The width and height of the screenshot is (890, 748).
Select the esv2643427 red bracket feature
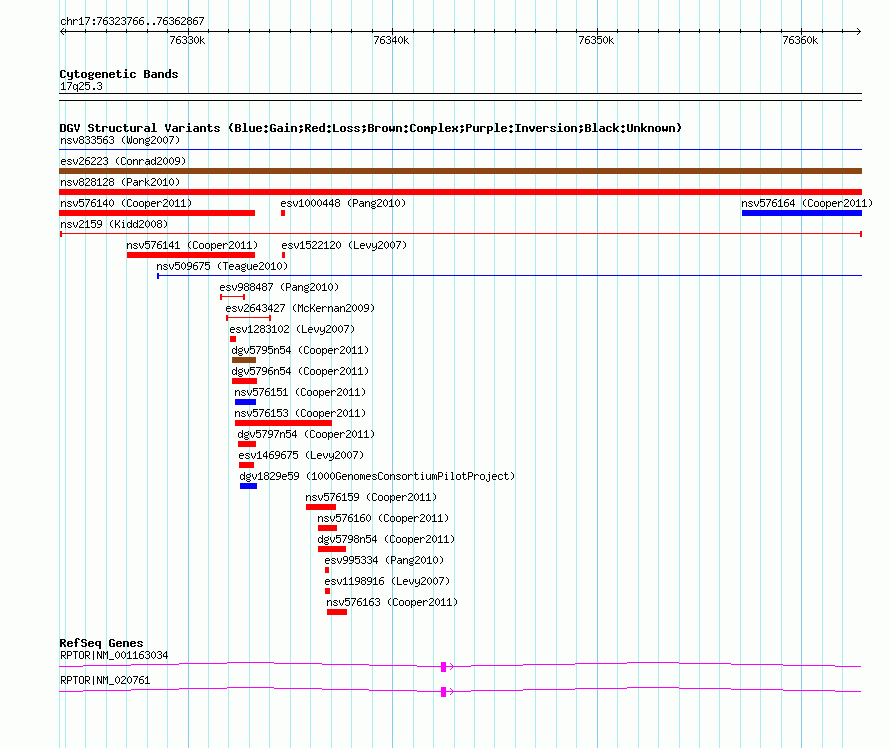coord(249,318)
